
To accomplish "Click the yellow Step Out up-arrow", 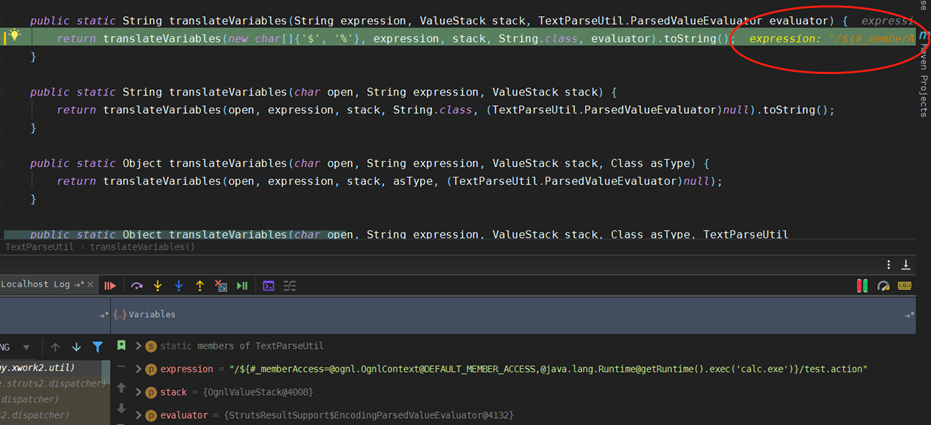I will point(200,286).
